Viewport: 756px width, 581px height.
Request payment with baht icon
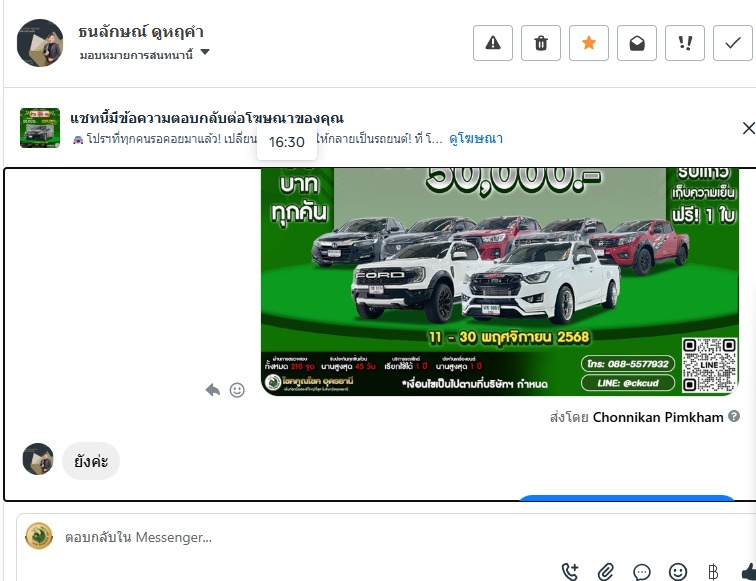713,572
